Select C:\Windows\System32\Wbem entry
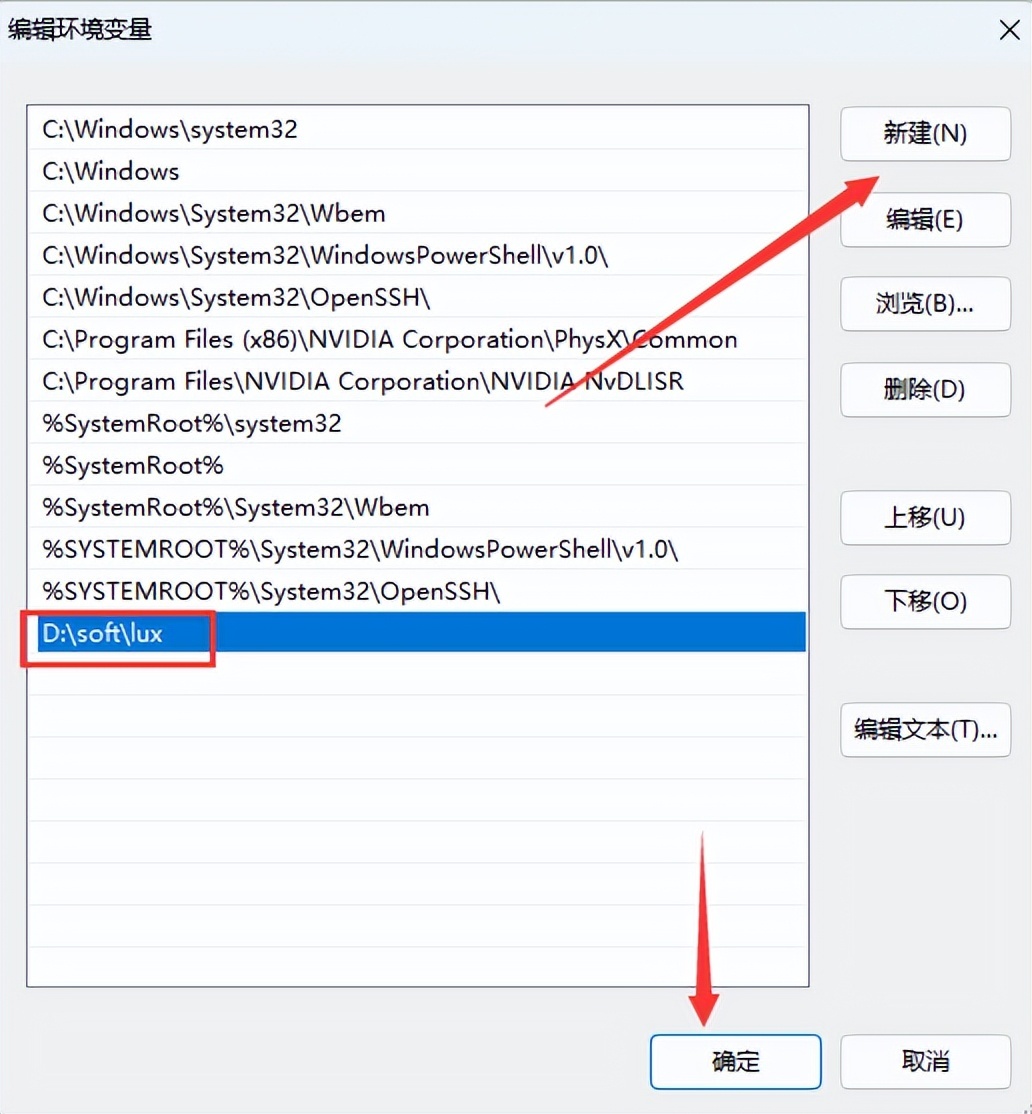 (417, 213)
